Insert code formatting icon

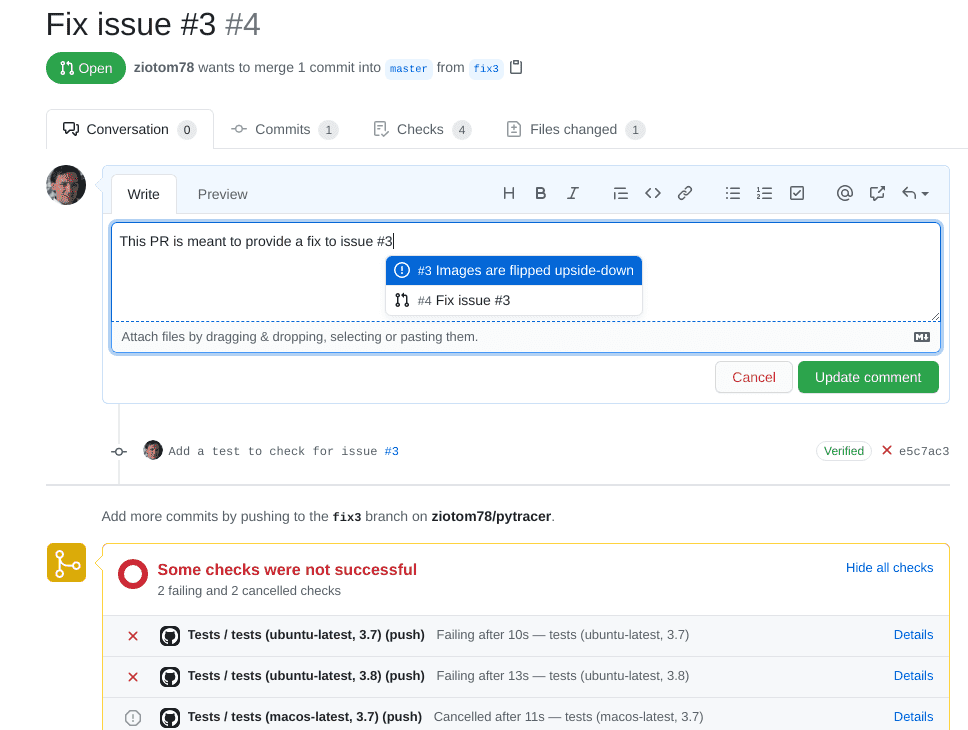tap(653, 194)
